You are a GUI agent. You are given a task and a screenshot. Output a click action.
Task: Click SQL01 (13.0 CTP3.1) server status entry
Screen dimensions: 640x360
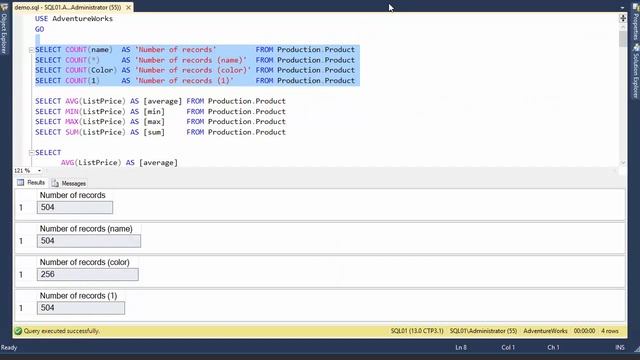click(417, 331)
